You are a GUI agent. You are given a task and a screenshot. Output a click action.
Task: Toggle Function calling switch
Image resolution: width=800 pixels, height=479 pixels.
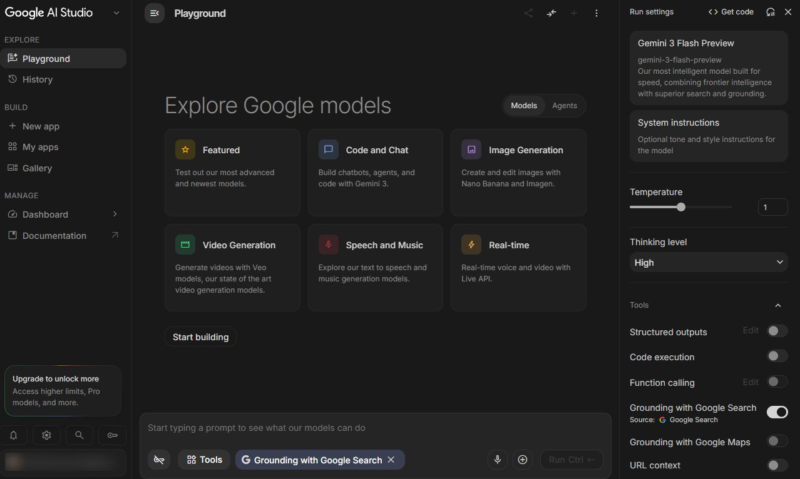click(777, 382)
